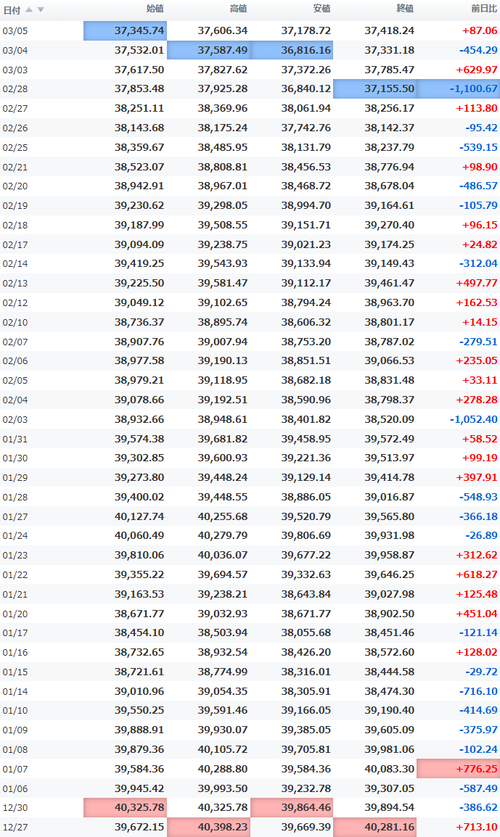This screenshot has height=837, width=500.
Task: Select highlighted change value +776.25
Action: point(458,769)
